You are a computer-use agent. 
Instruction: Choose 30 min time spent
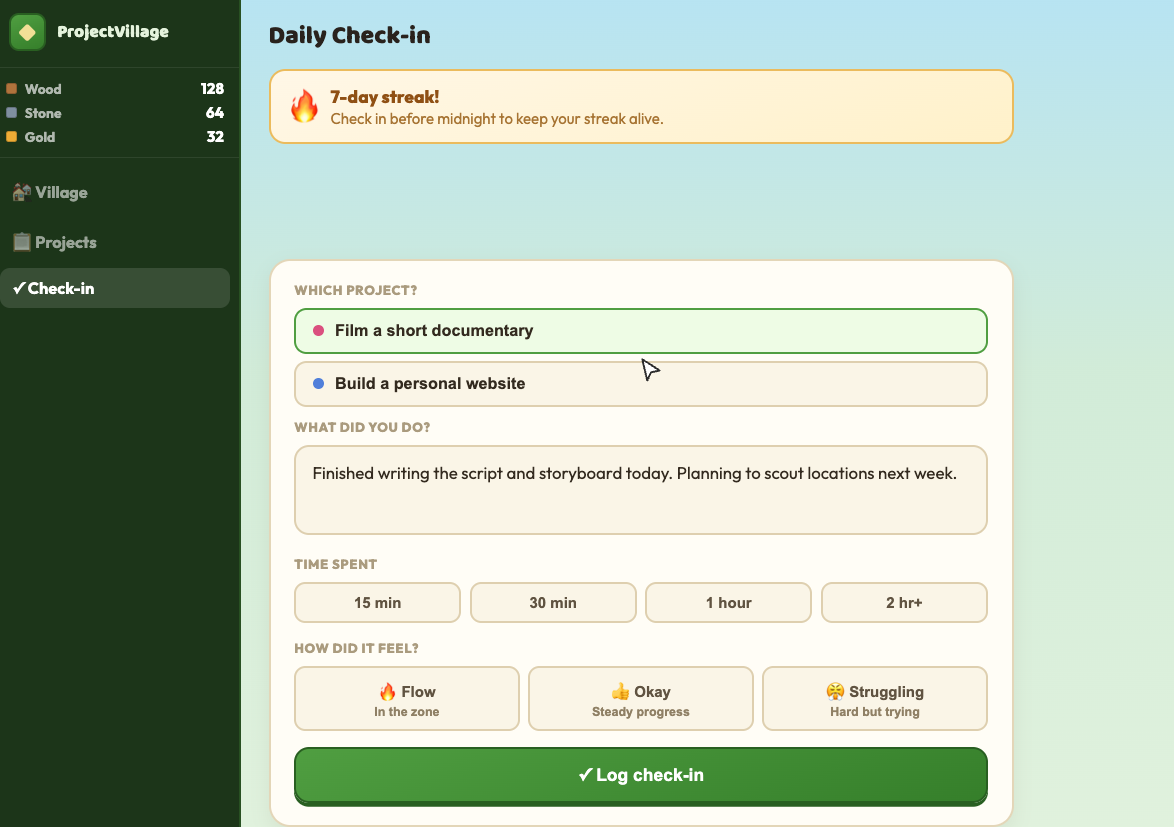coord(553,602)
